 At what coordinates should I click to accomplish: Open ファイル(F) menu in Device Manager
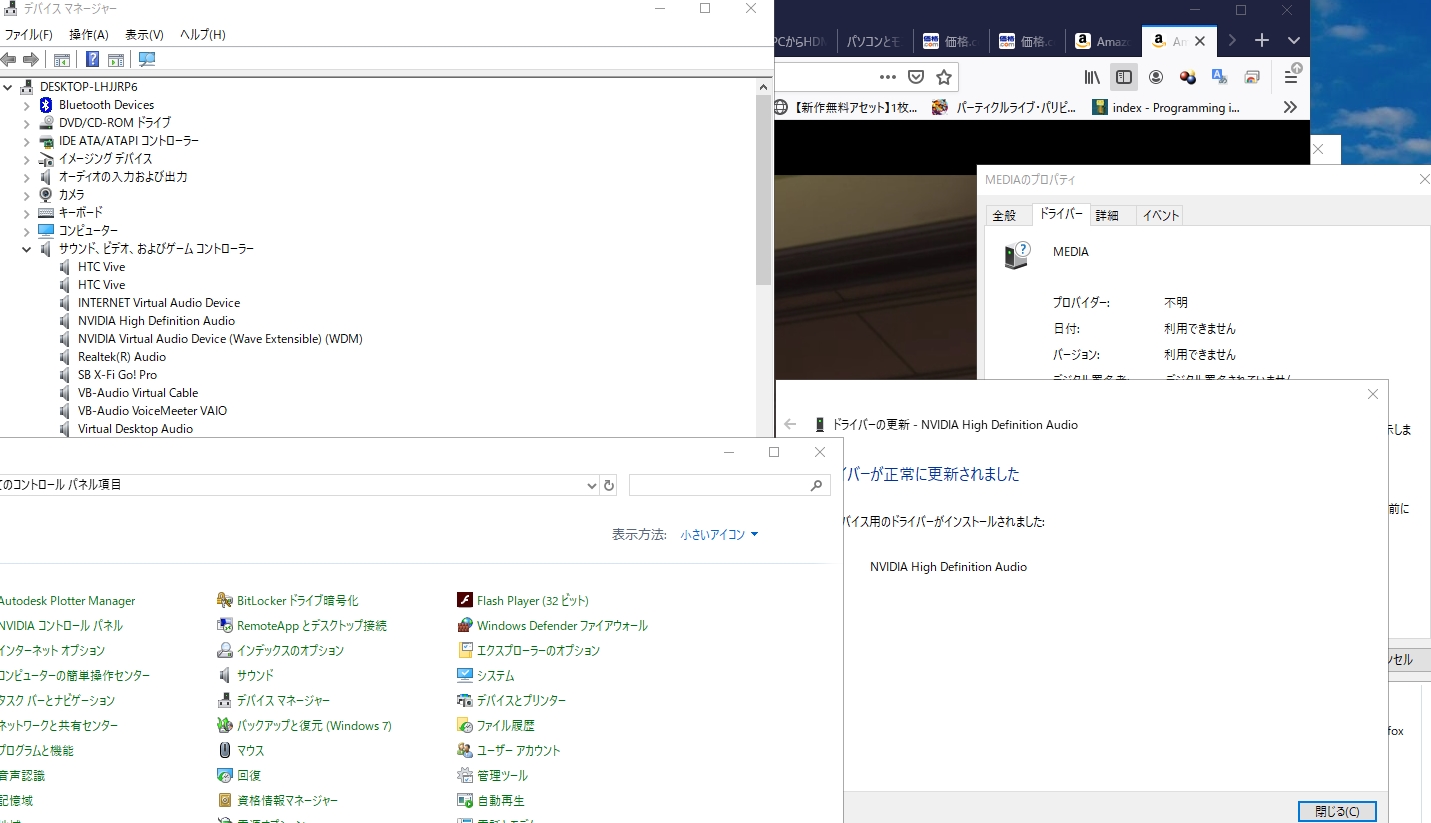tap(28, 34)
